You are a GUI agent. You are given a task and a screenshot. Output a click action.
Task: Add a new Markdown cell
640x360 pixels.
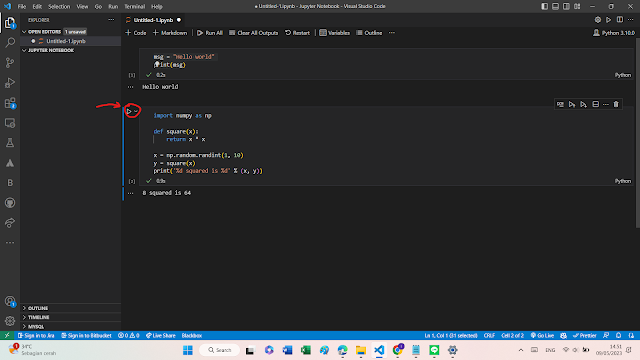coord(170,33)
